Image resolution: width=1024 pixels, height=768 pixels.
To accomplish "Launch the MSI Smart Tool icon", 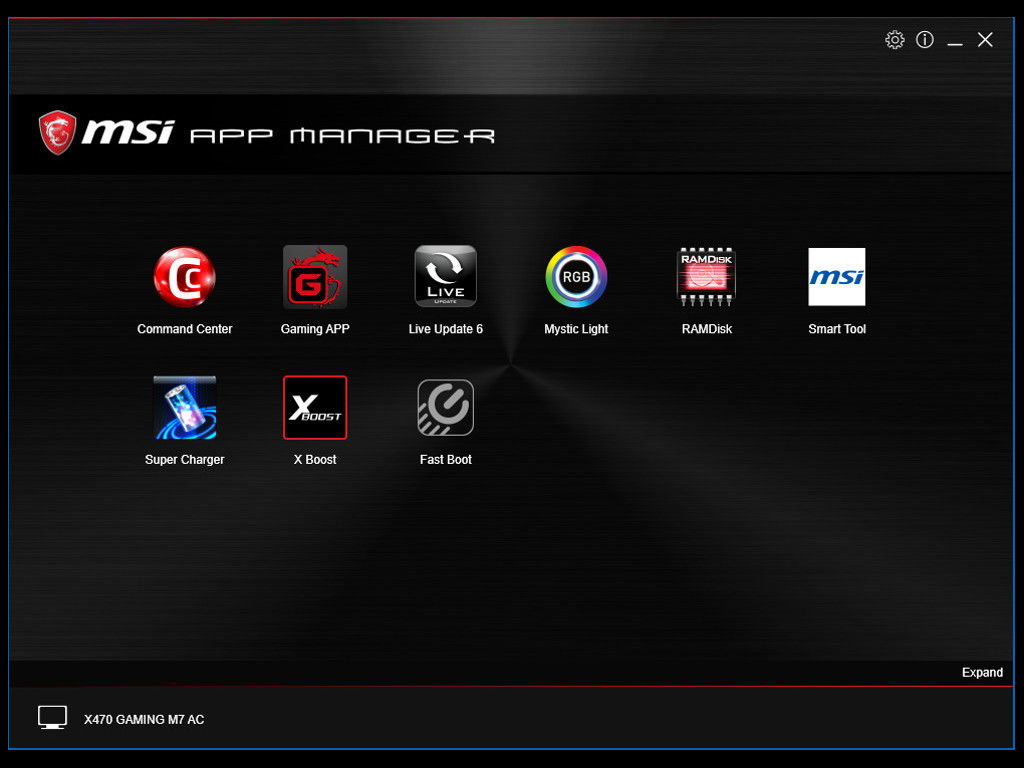I will pyautogui.click(x=837, y=277).
